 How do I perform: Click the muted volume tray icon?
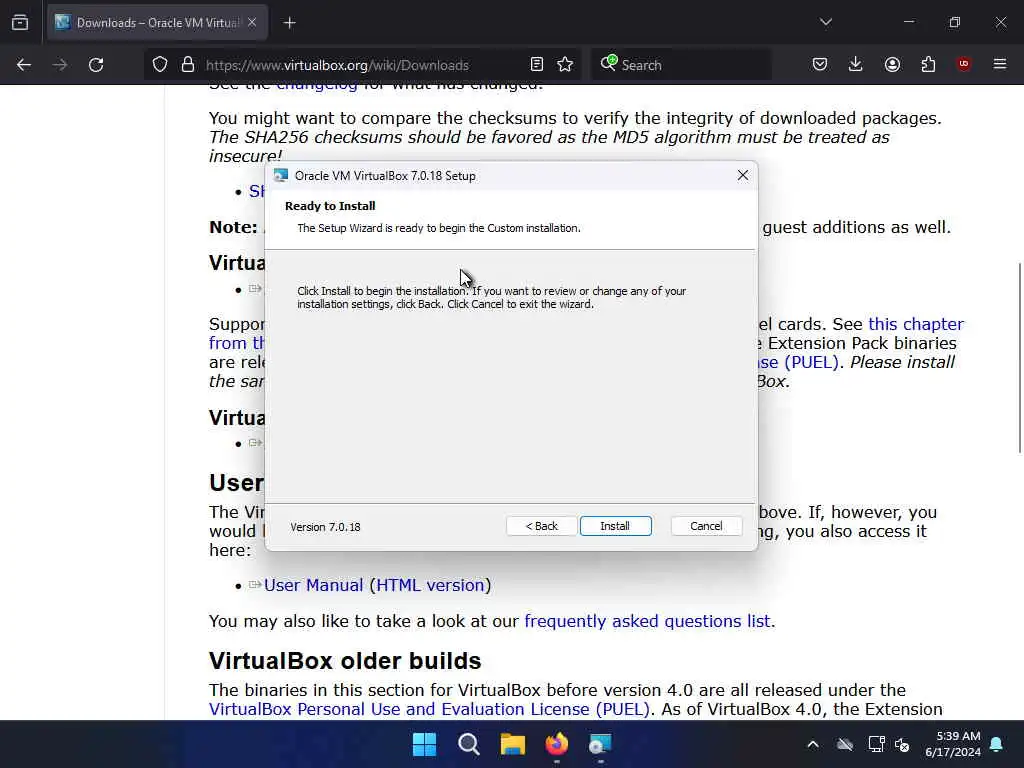click(902, 744)
